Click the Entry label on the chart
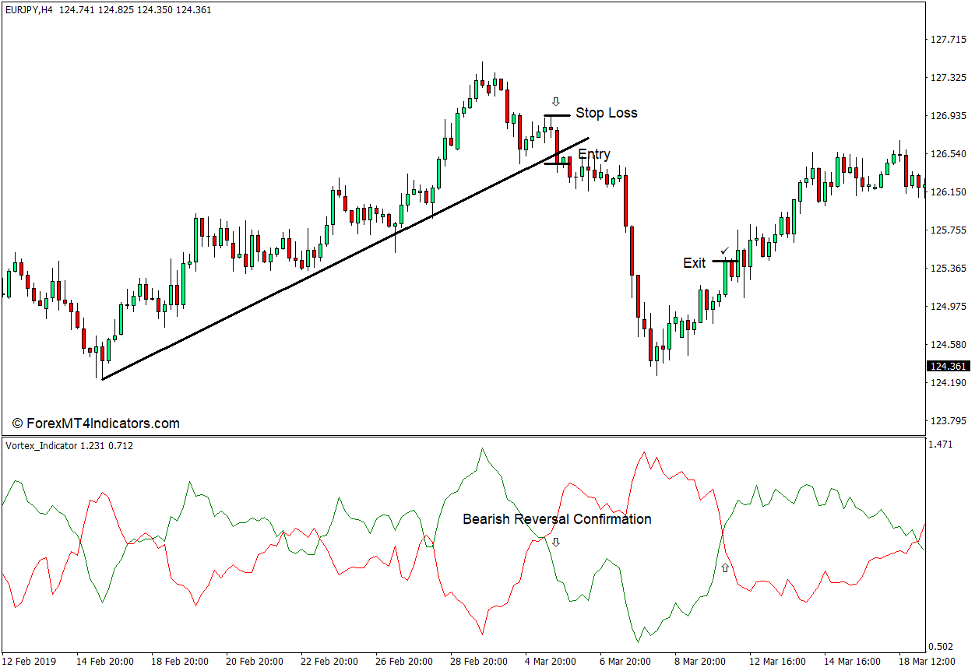977x672 pixels. 594,153
